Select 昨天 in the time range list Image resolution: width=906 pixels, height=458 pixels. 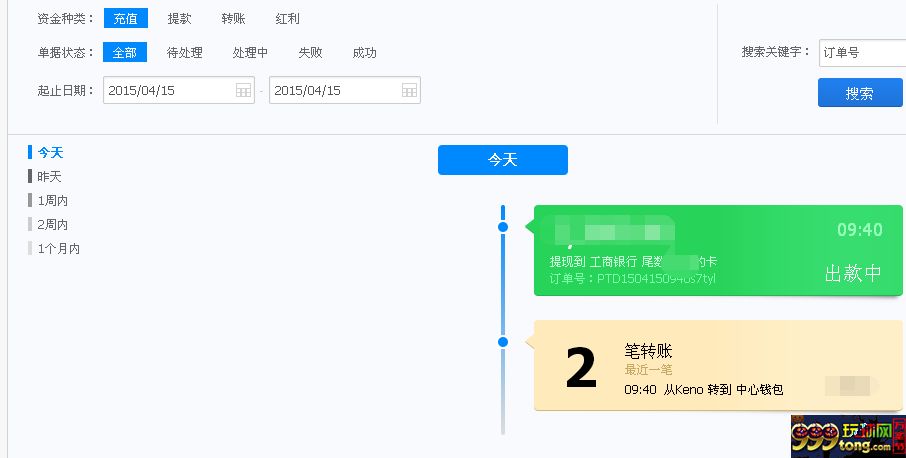[49, 176]
